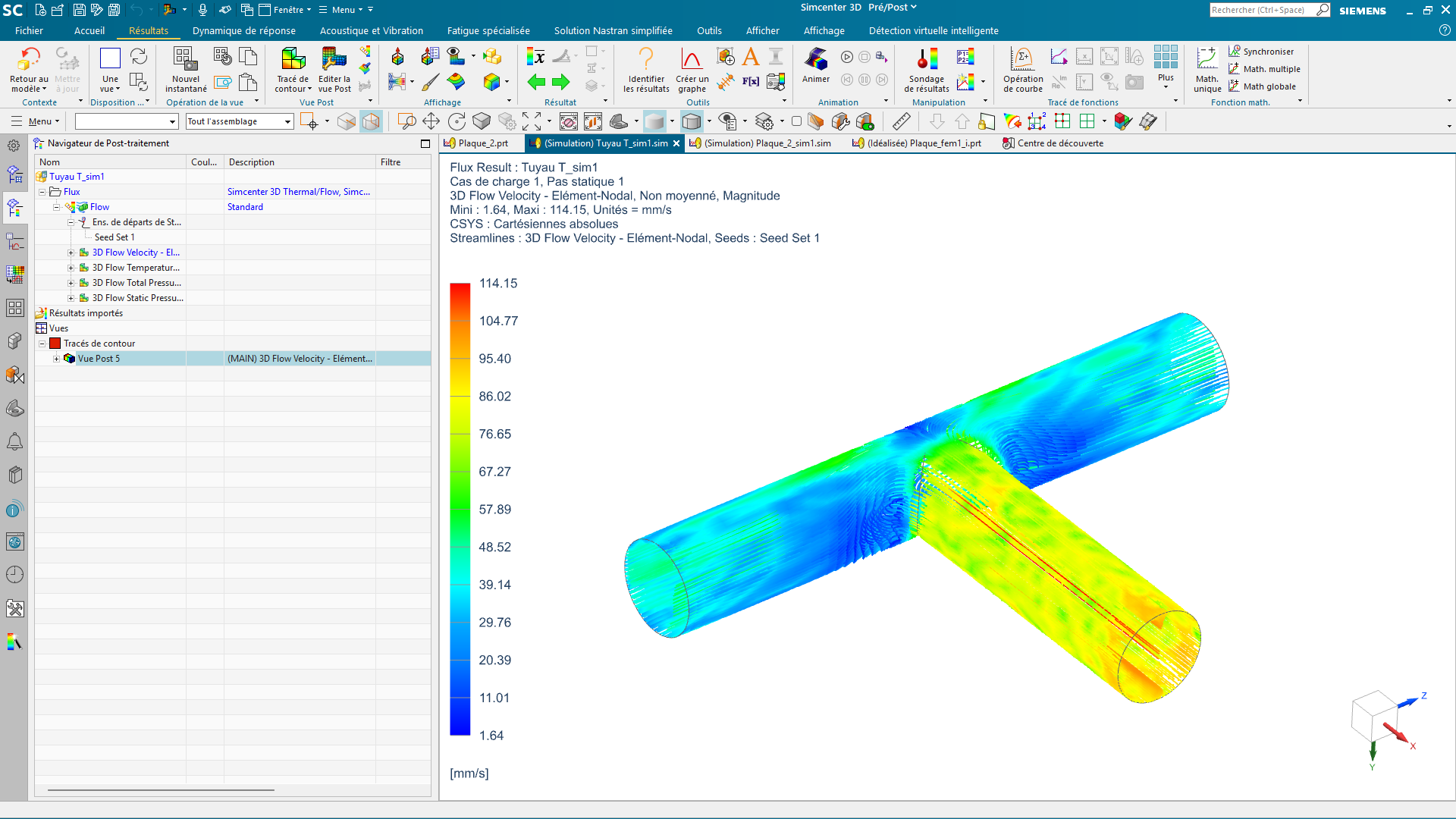The width and height of the screenshot is (1456, 819).
Task: Click the Nom column header
Action: [111, 162]
